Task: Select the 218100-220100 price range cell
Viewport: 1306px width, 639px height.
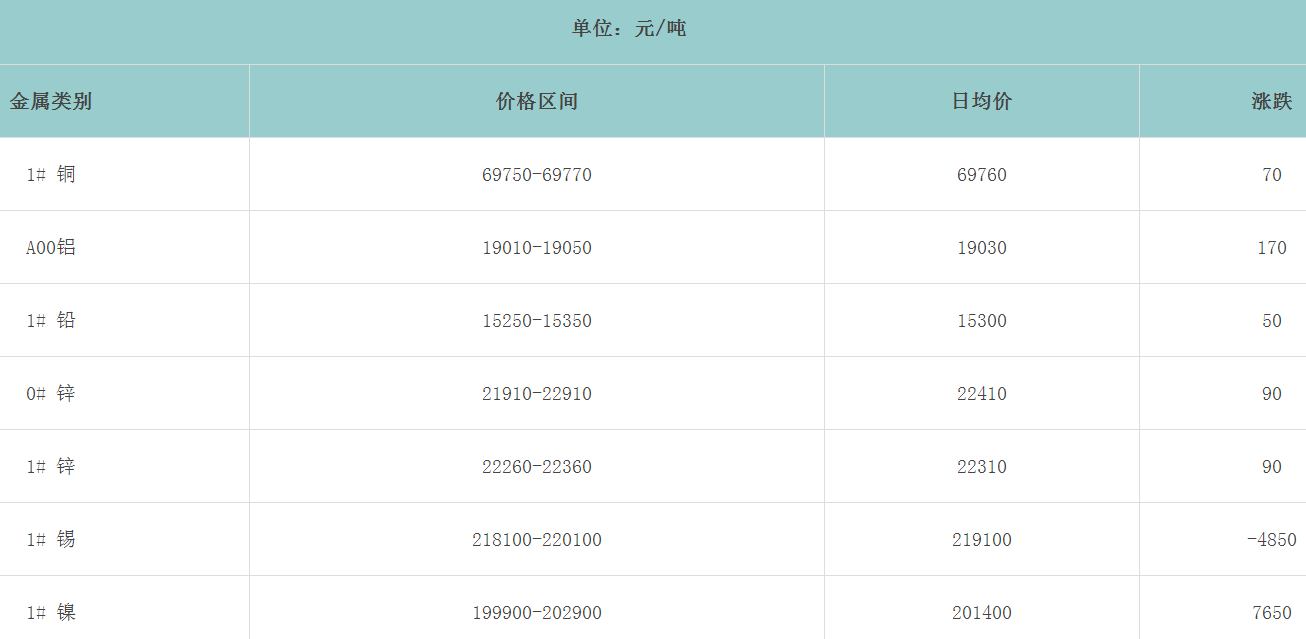Action: point(537,540)
